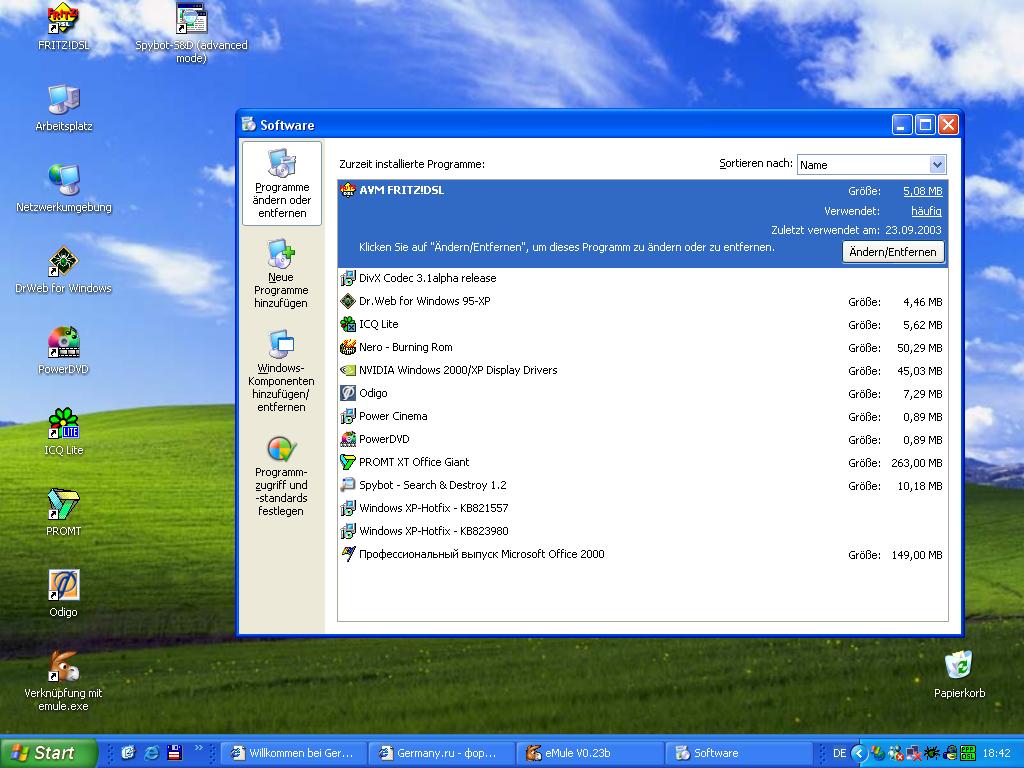Select the Microsoft Office 2000 entry
This screenshot has width=1024, height=768.
coord(643,554)
